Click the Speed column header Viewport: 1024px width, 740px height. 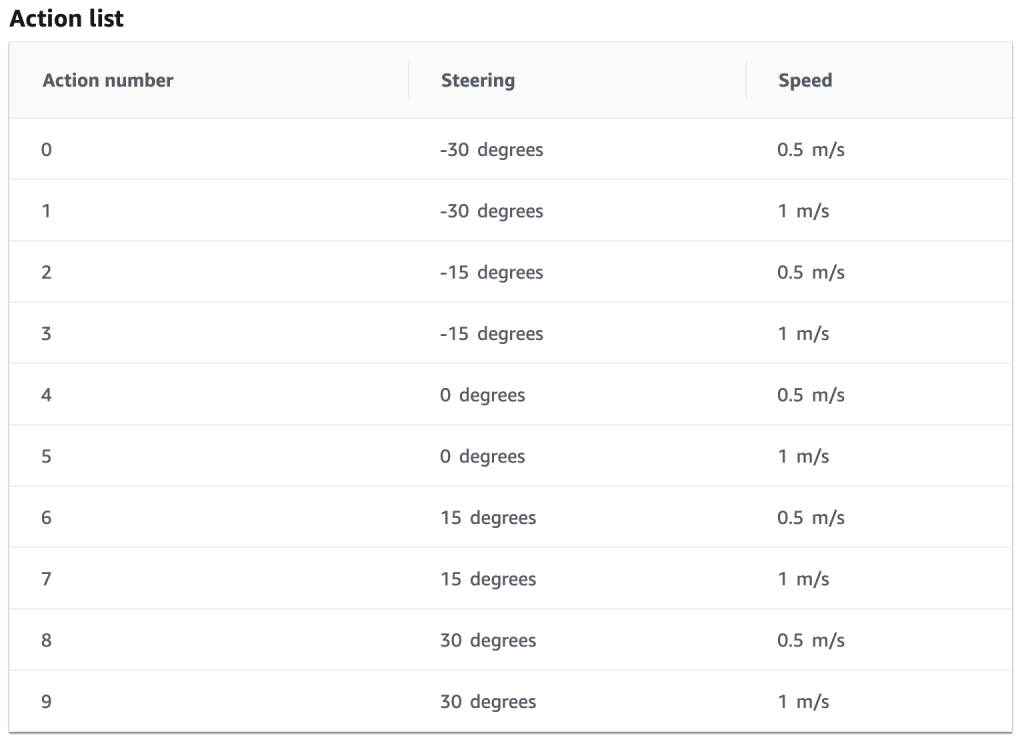pos(805,80)
